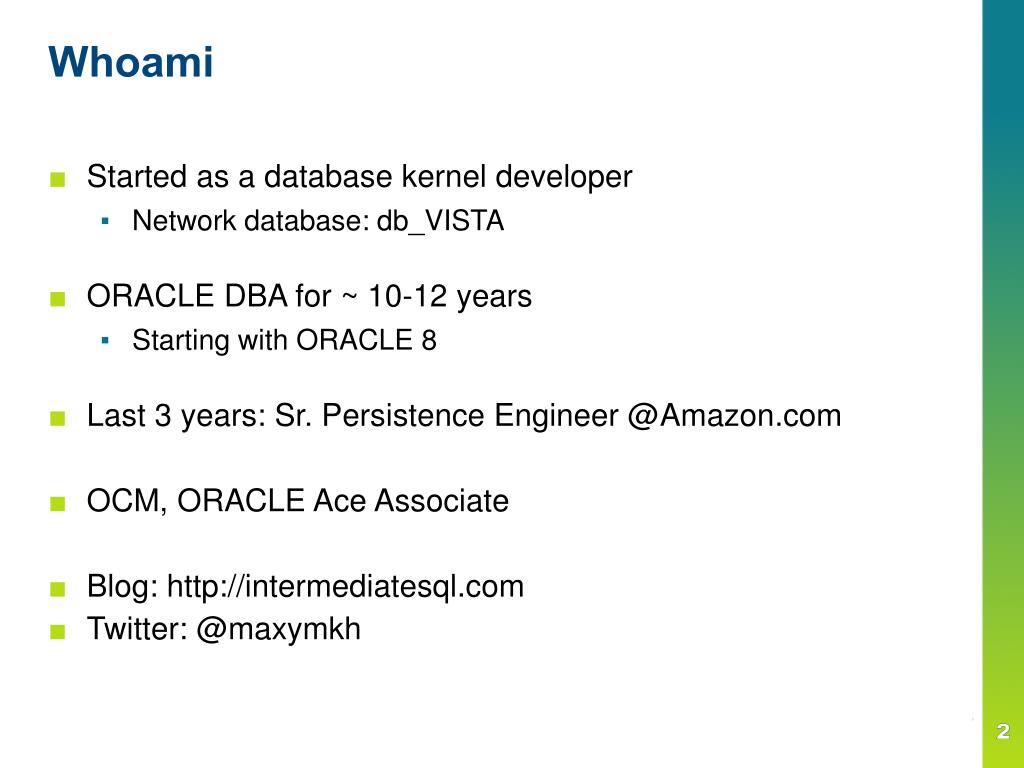
Task: Click the green bullet beside 'ORACLE DBA for'
Action: pos(57,299)
